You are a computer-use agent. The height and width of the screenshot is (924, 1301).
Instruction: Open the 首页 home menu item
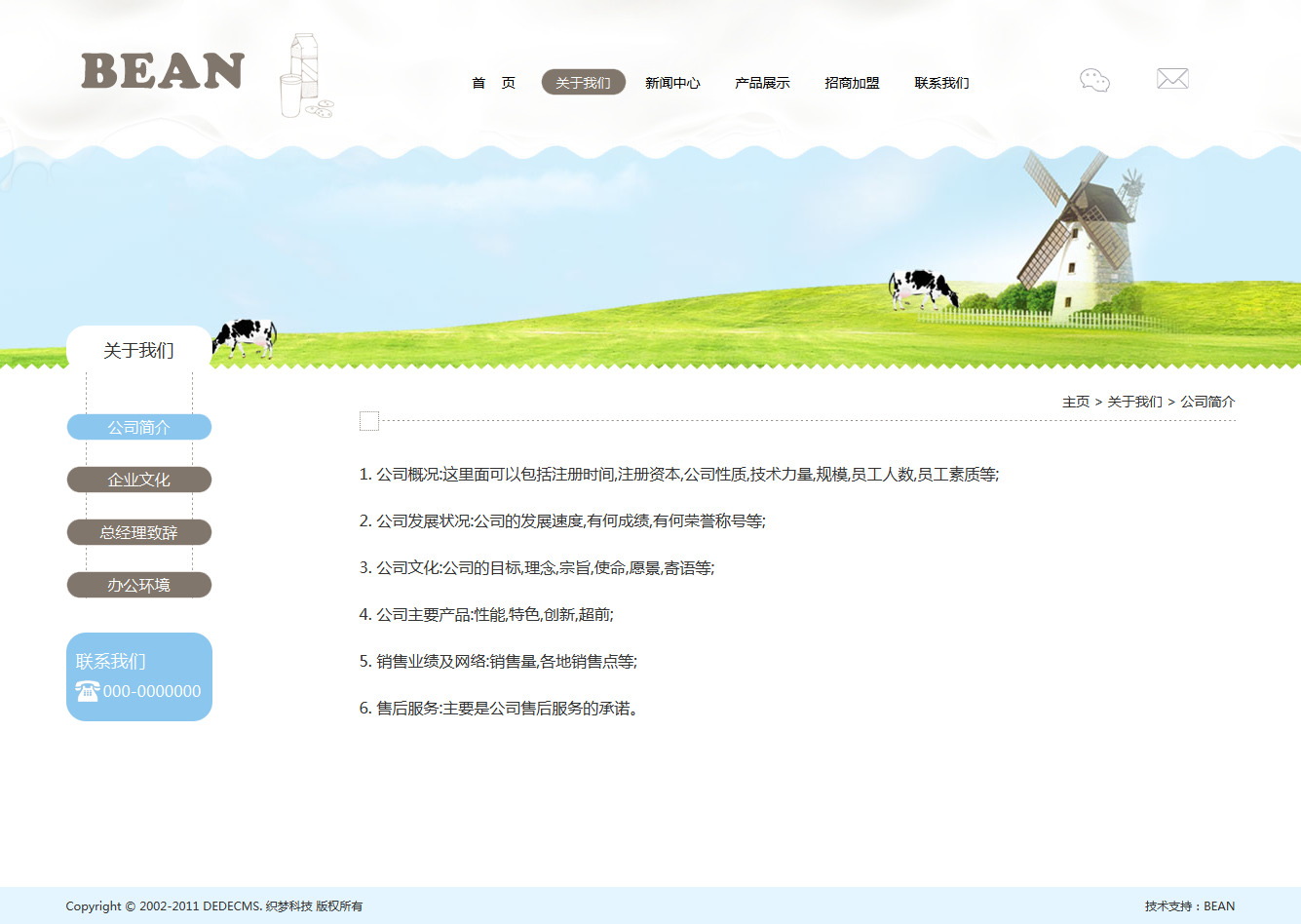pos(493,83)
